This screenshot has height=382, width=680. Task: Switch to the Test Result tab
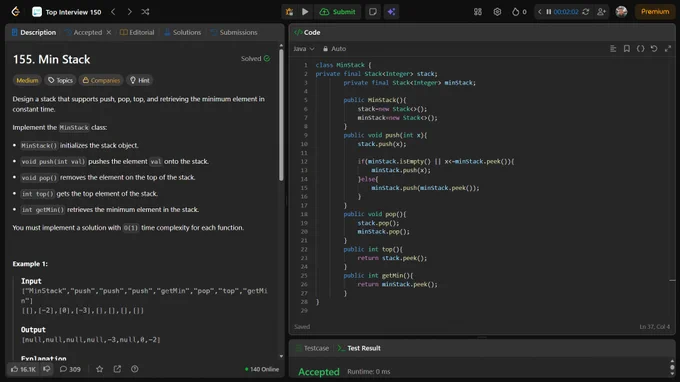click(x=359, y=348)
